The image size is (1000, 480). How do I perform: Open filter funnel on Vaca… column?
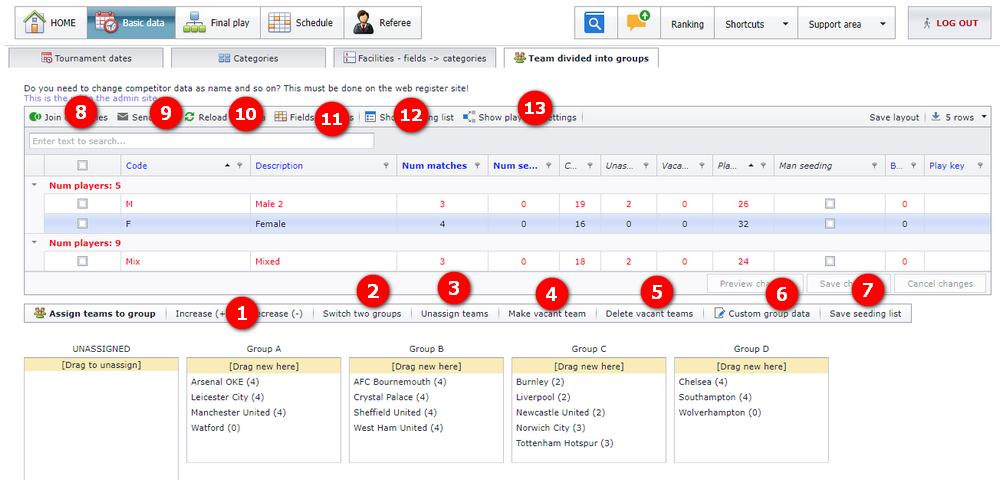click(x=701, y=166)
